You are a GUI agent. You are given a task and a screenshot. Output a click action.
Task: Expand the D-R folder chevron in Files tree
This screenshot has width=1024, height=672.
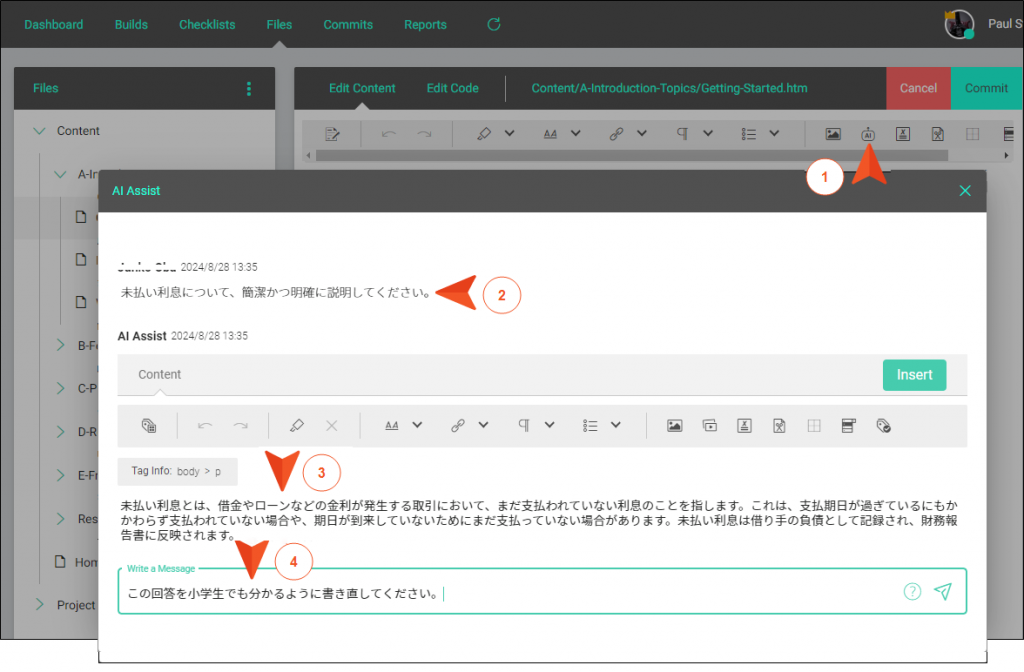(60, 432)
